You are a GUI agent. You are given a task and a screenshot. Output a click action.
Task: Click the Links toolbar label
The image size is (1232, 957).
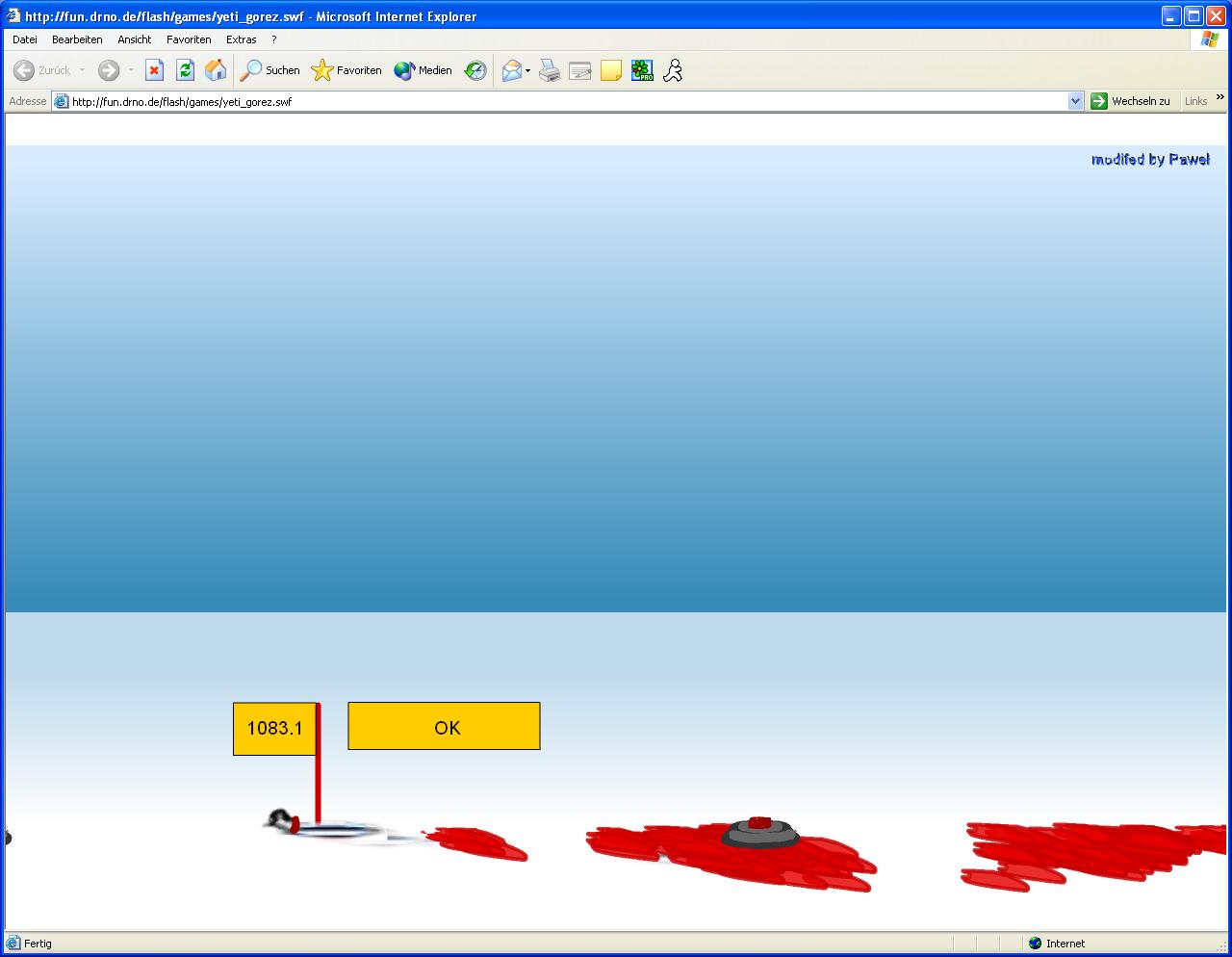tap(1196, 101)
